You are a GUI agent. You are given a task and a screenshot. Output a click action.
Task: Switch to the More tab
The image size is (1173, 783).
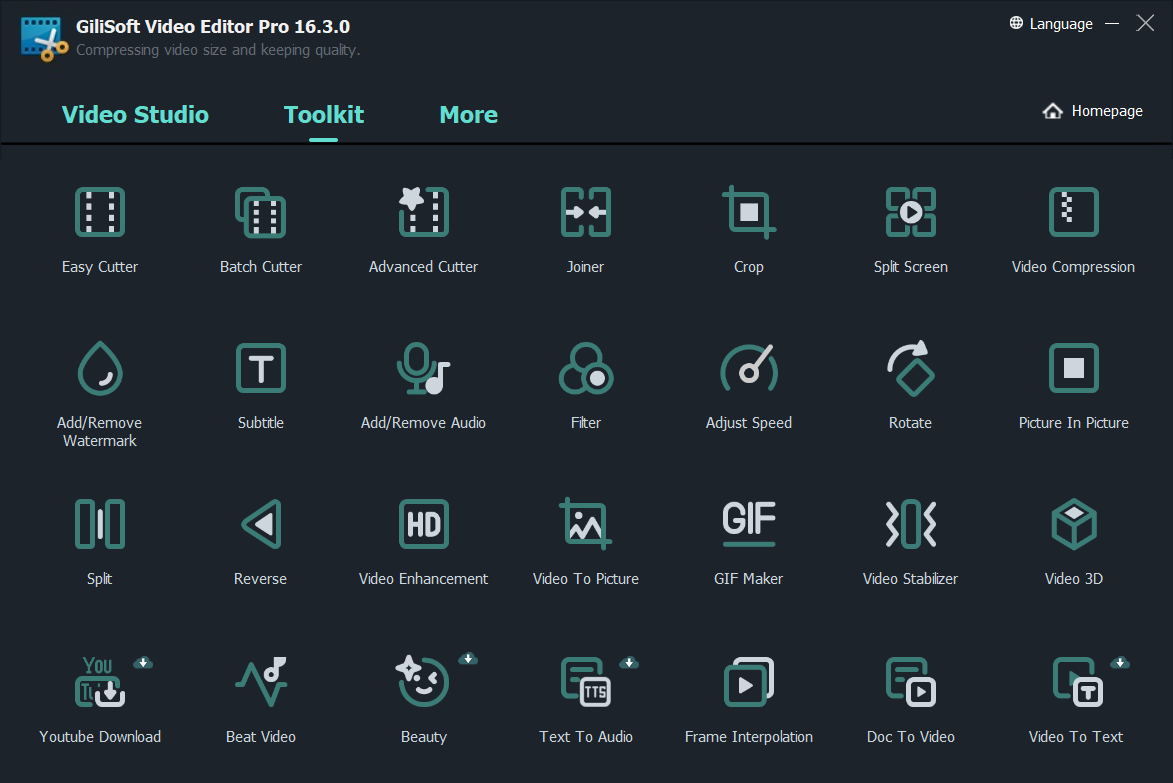[468, 114]
